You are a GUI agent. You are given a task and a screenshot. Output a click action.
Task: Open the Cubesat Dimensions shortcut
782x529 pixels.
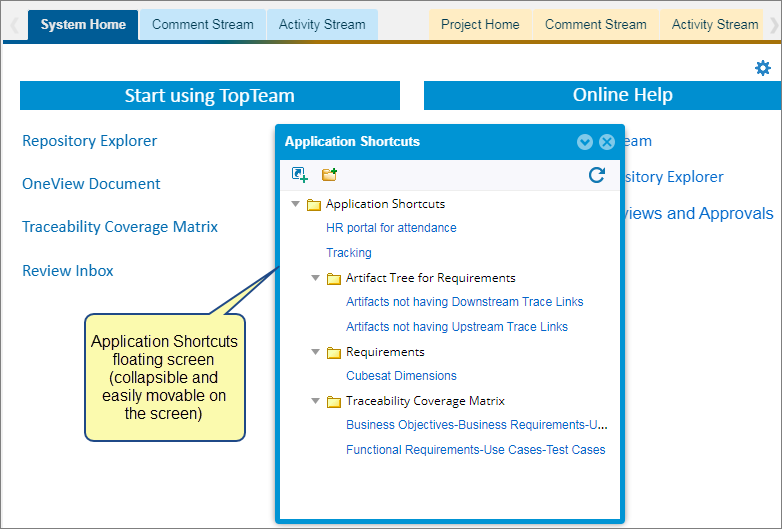[x=401, y=375]
